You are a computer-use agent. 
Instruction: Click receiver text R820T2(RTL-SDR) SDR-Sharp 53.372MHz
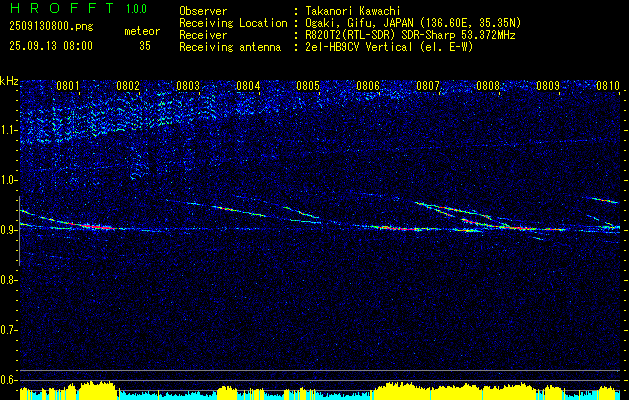[x=410, y=35]
